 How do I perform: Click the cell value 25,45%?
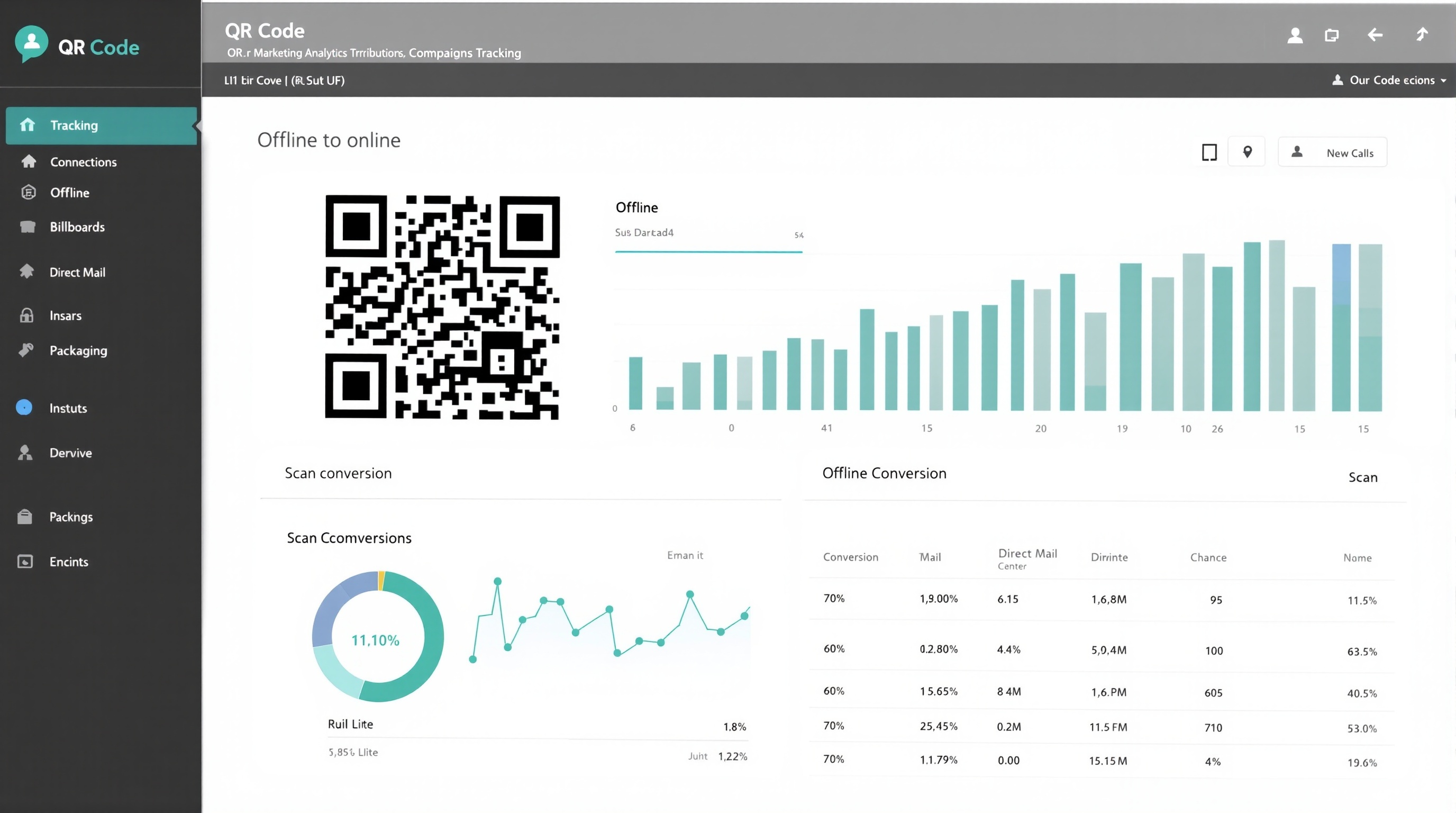938,726
